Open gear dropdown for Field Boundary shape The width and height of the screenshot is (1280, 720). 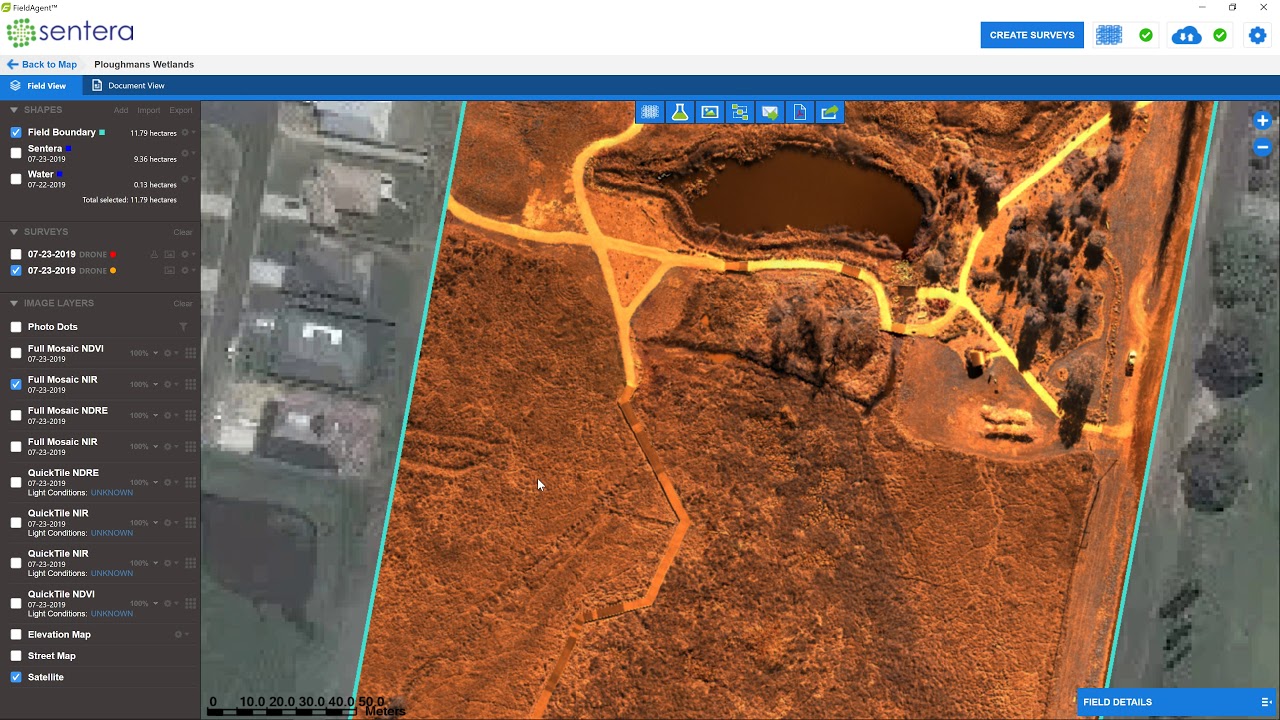pos(187,132)
